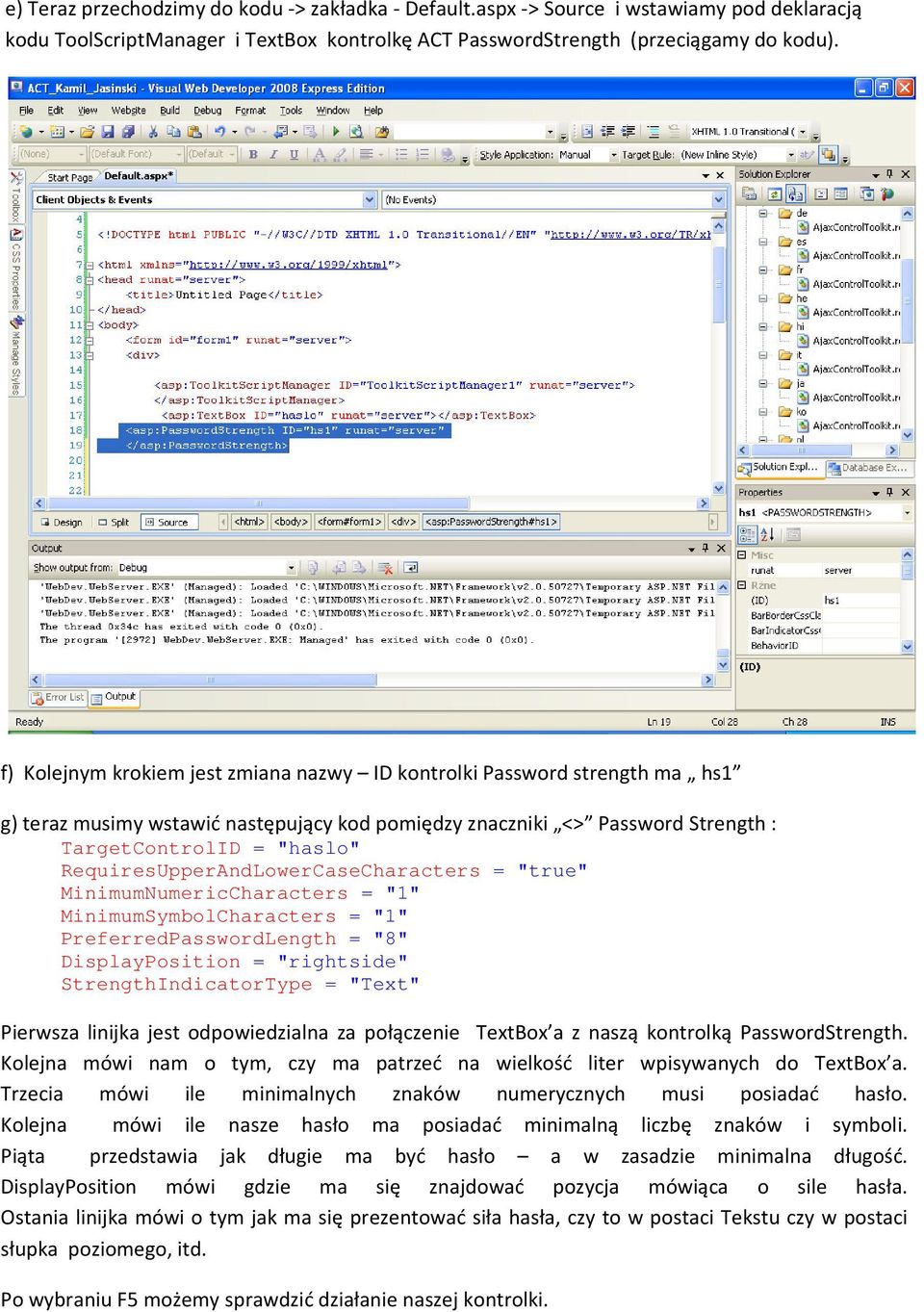
Task: Toggle Underline formatting icon
Action: pyautogui.click(x=294, y=154)
